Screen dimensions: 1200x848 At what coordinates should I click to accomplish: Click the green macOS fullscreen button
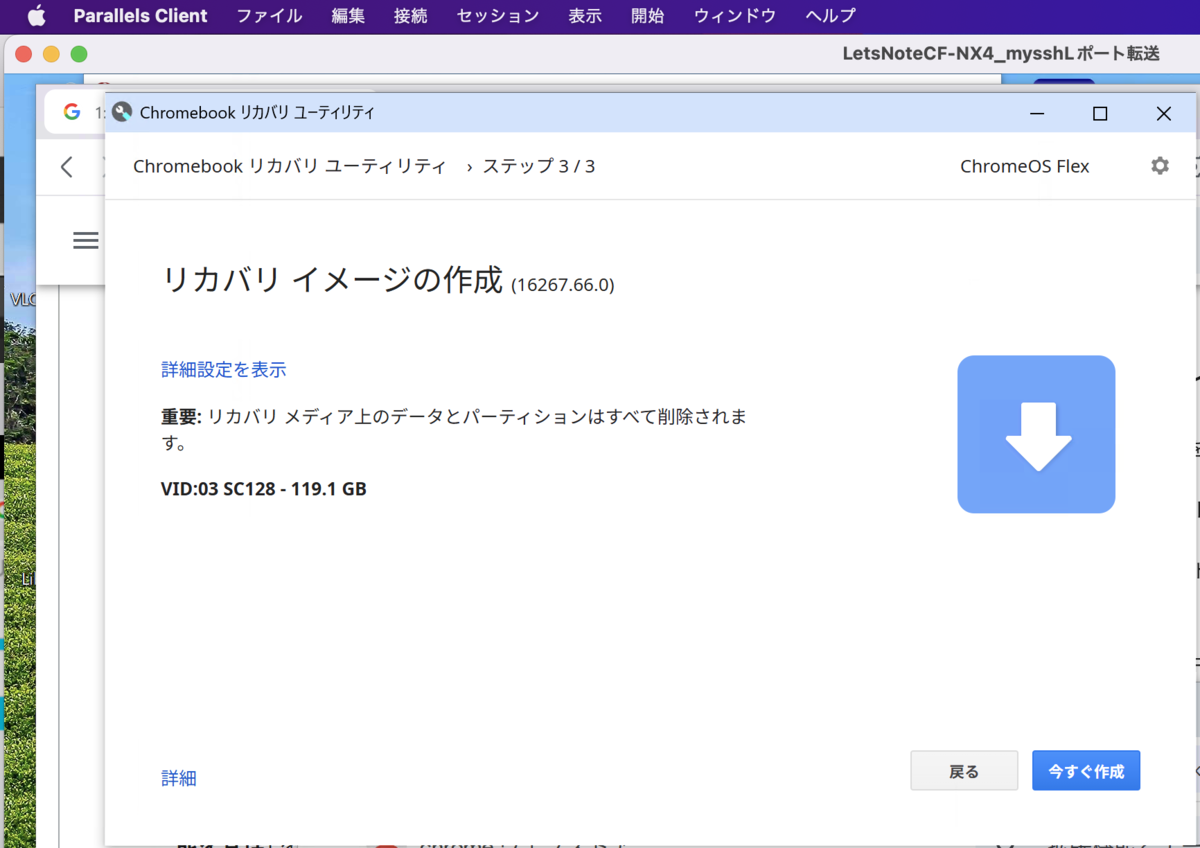[79, 54]
